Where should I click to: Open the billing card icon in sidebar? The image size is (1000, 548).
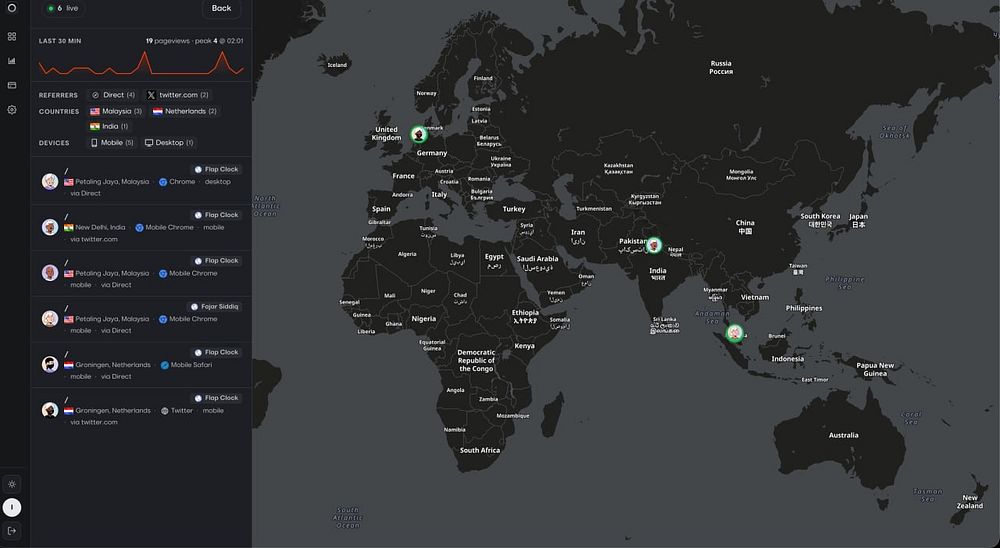[x=11, y=85]
